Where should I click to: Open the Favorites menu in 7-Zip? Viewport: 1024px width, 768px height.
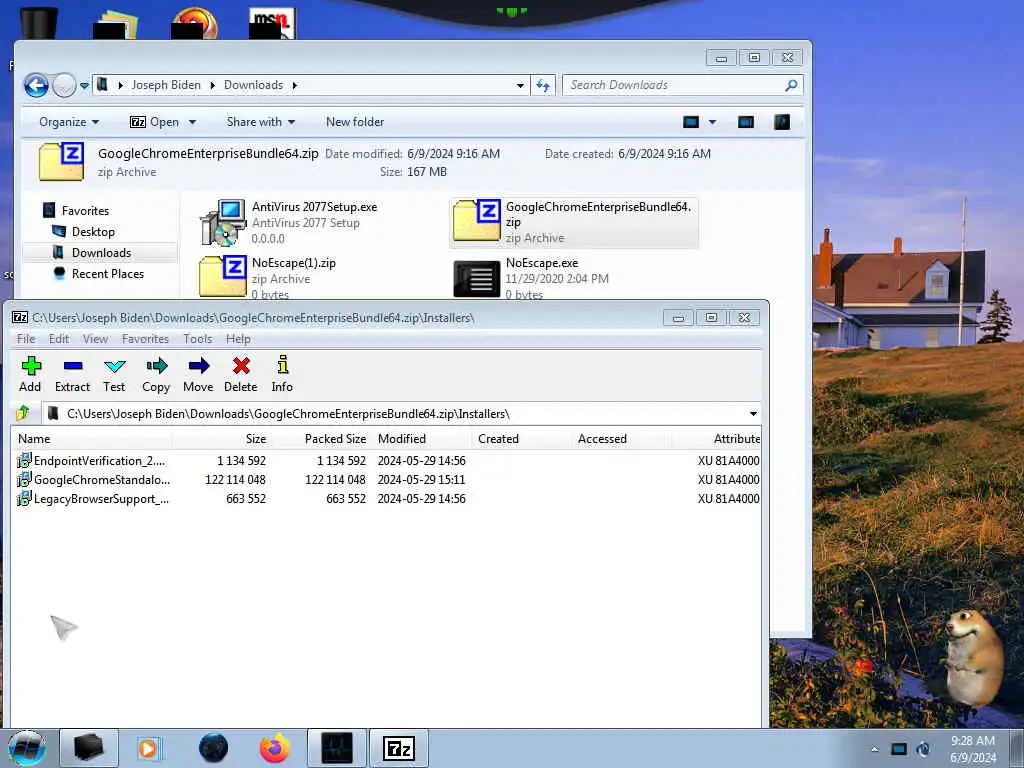click(x=145, y=338)
